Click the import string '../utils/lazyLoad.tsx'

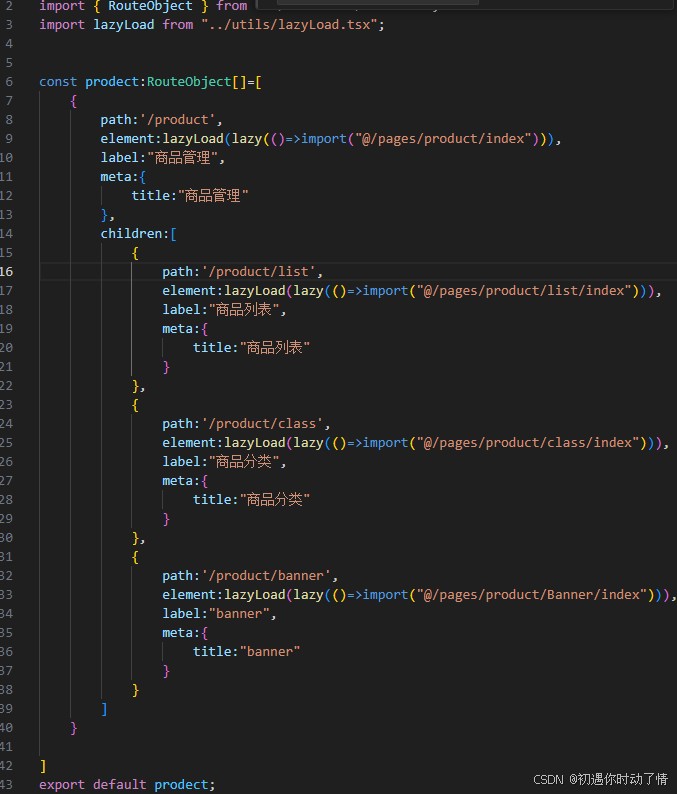[289, 25]
